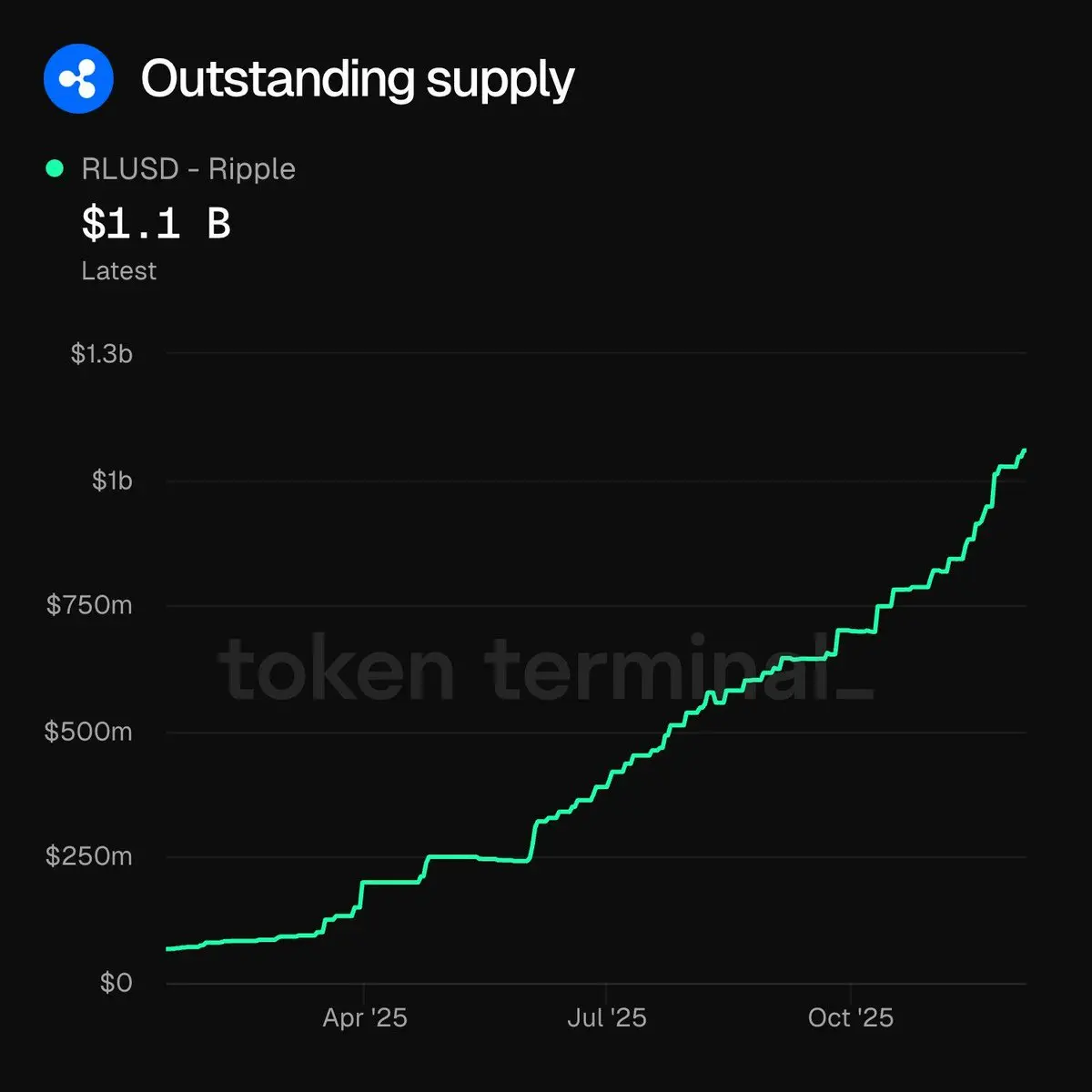Click the "$1.1 B" latest value
This screenshot has height=1092, width=1092.
(157, 224)
